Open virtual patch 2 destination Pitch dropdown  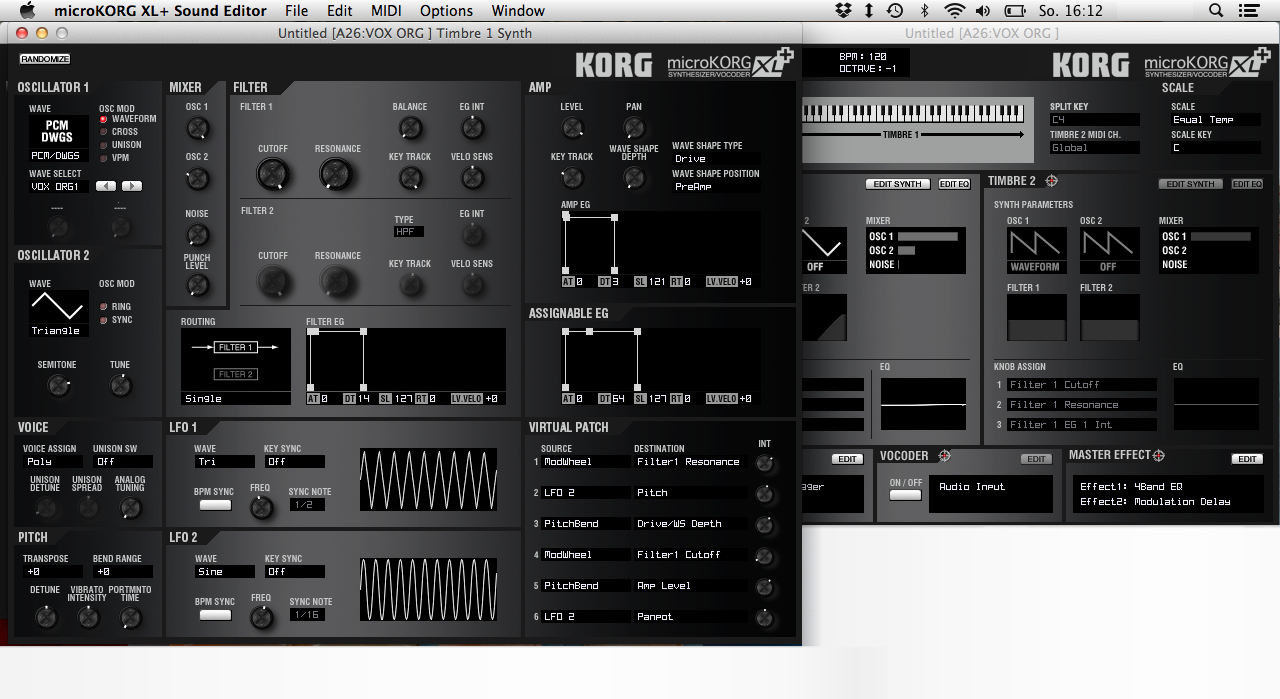691,493
